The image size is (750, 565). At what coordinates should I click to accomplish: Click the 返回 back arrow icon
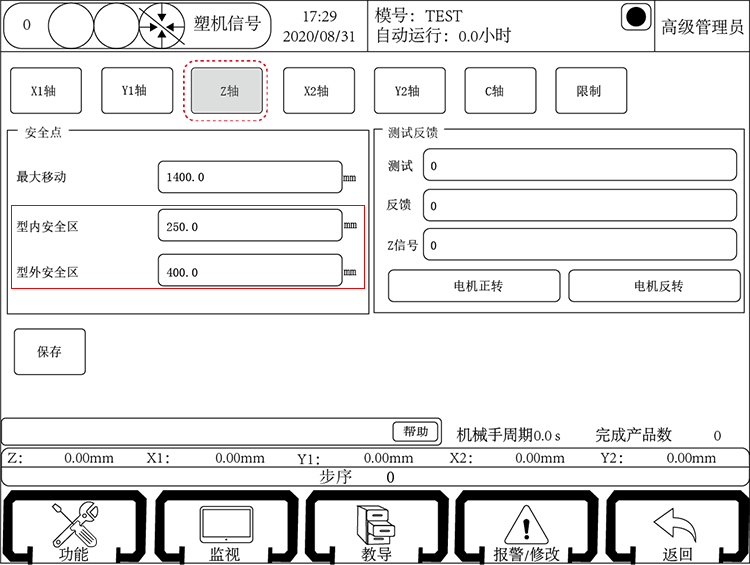coord(678,523)
